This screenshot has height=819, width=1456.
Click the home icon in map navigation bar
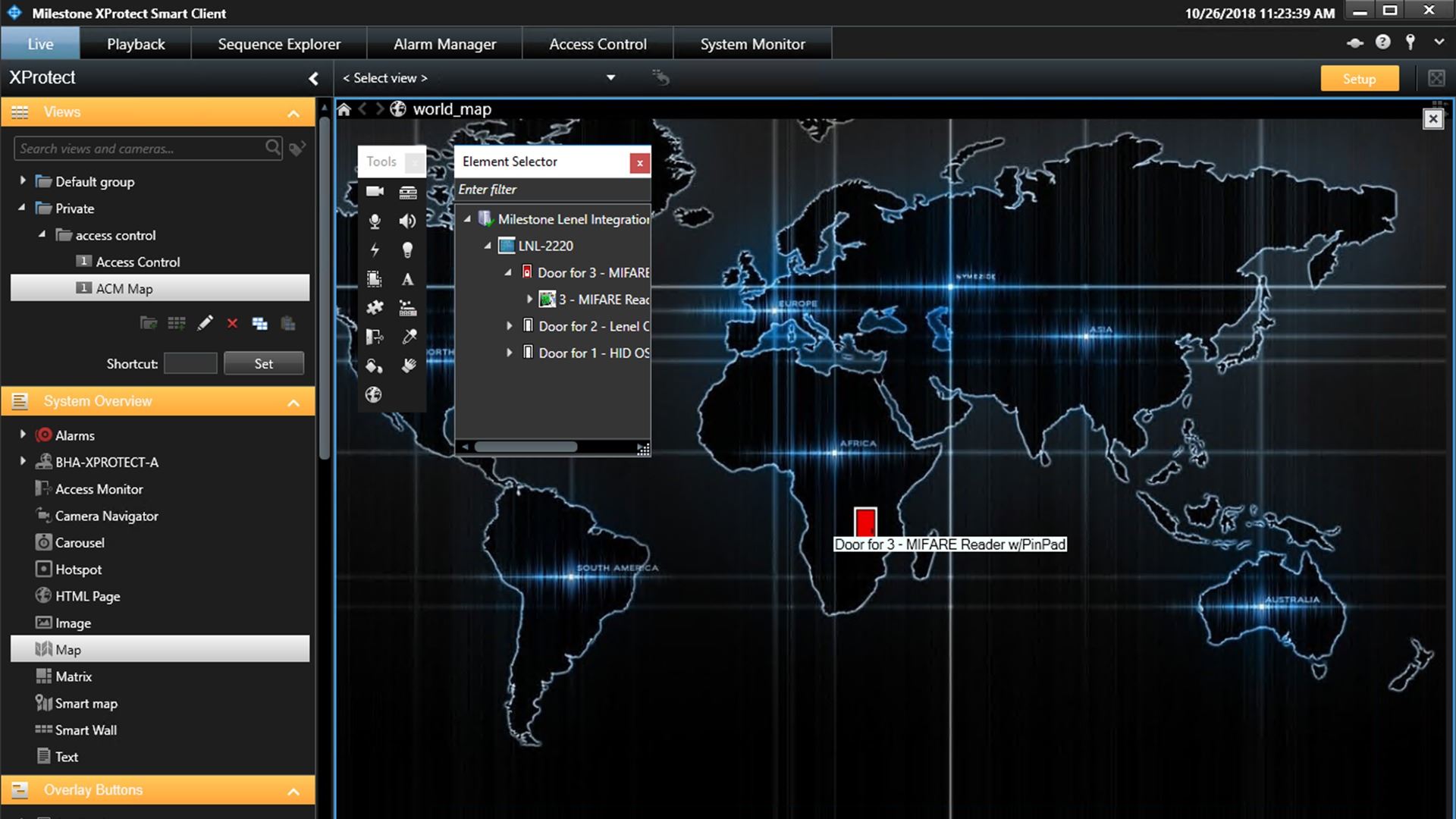[x=344, y=109]
